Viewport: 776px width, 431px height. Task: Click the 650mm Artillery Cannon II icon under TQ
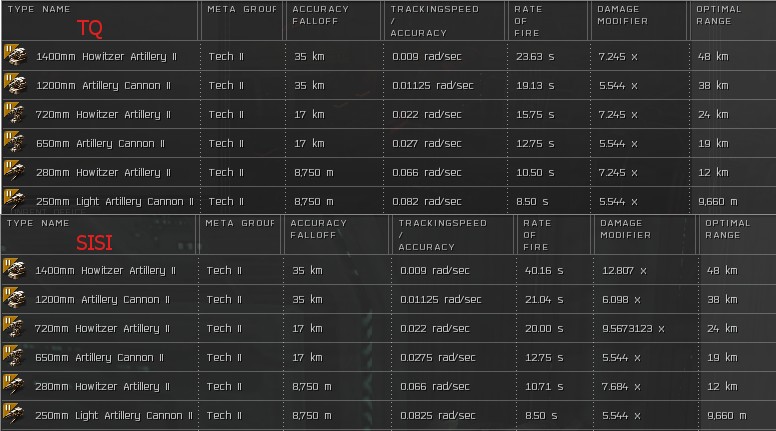tap(13, 143)
